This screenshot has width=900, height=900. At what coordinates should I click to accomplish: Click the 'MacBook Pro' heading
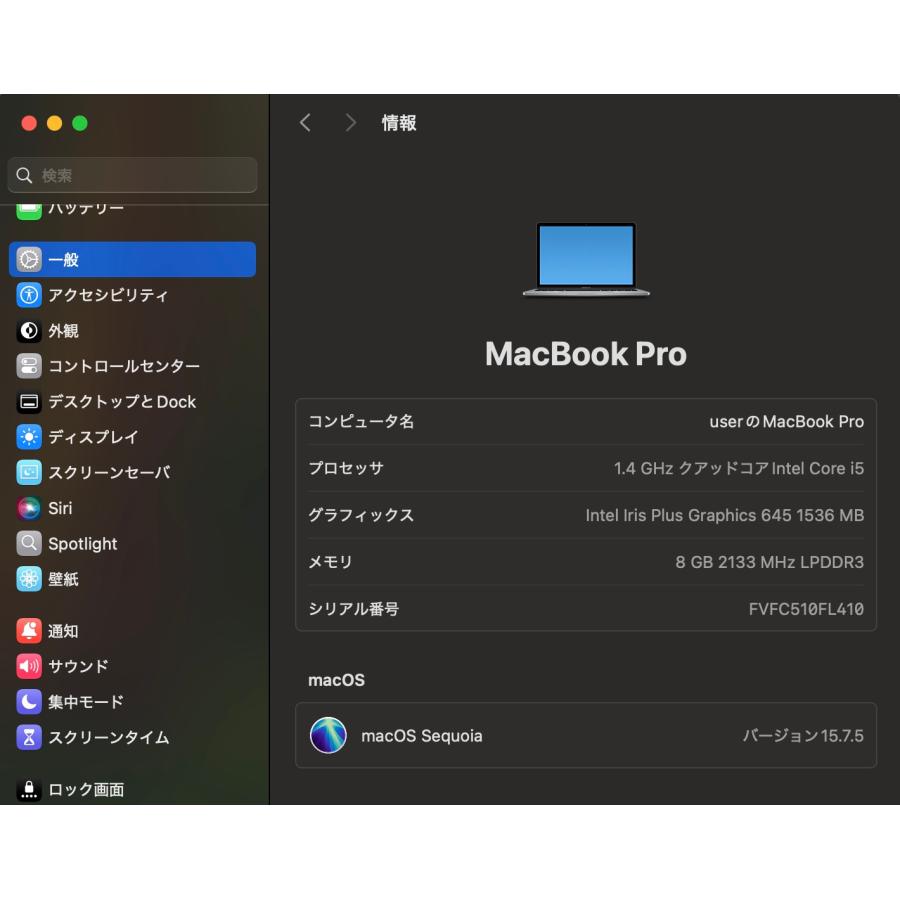[x=585, y=354]
